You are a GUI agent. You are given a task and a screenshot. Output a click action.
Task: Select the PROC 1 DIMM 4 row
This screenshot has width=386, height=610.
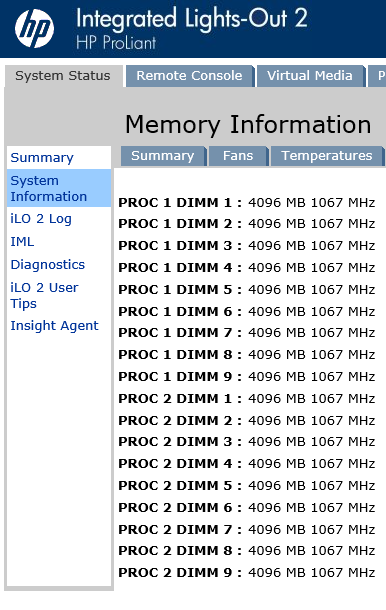247,268
